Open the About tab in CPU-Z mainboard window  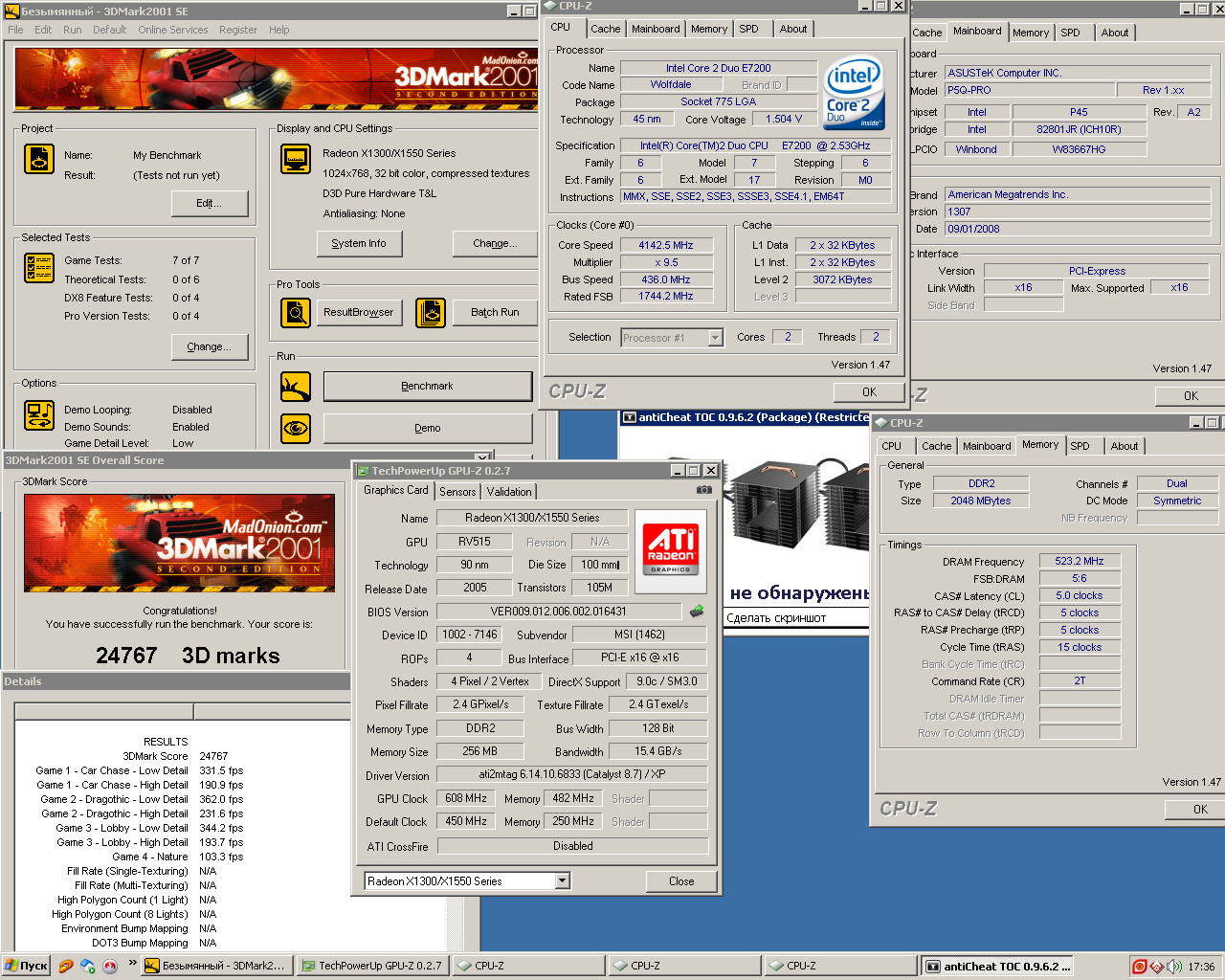point(1114,33)
